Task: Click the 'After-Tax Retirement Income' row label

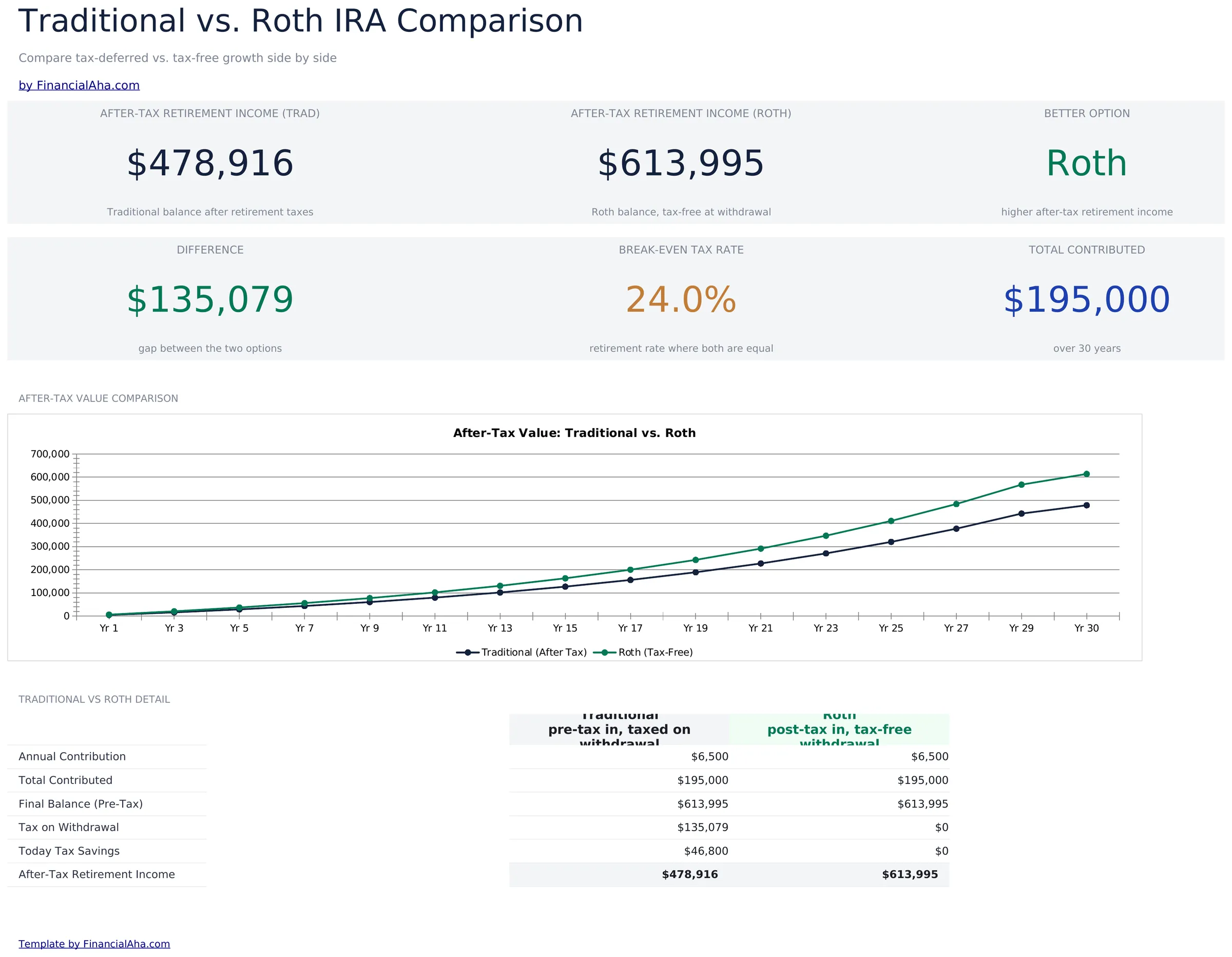Action: click(97, 875)
